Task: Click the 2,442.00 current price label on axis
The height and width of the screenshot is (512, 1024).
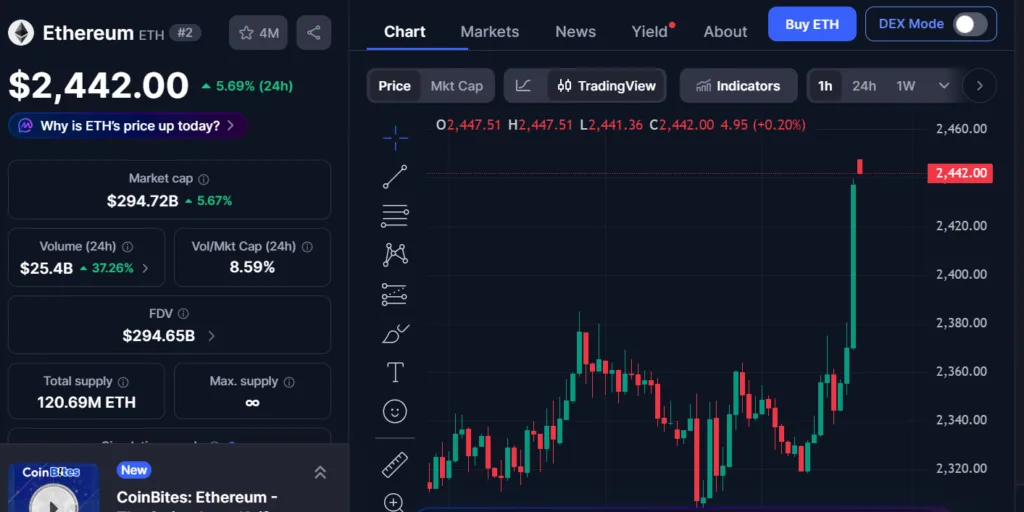Action: coord(960,173)
